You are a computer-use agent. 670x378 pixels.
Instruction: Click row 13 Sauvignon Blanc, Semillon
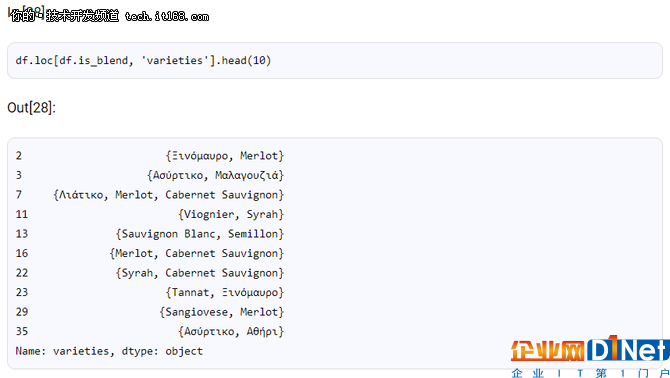(150, 234)
